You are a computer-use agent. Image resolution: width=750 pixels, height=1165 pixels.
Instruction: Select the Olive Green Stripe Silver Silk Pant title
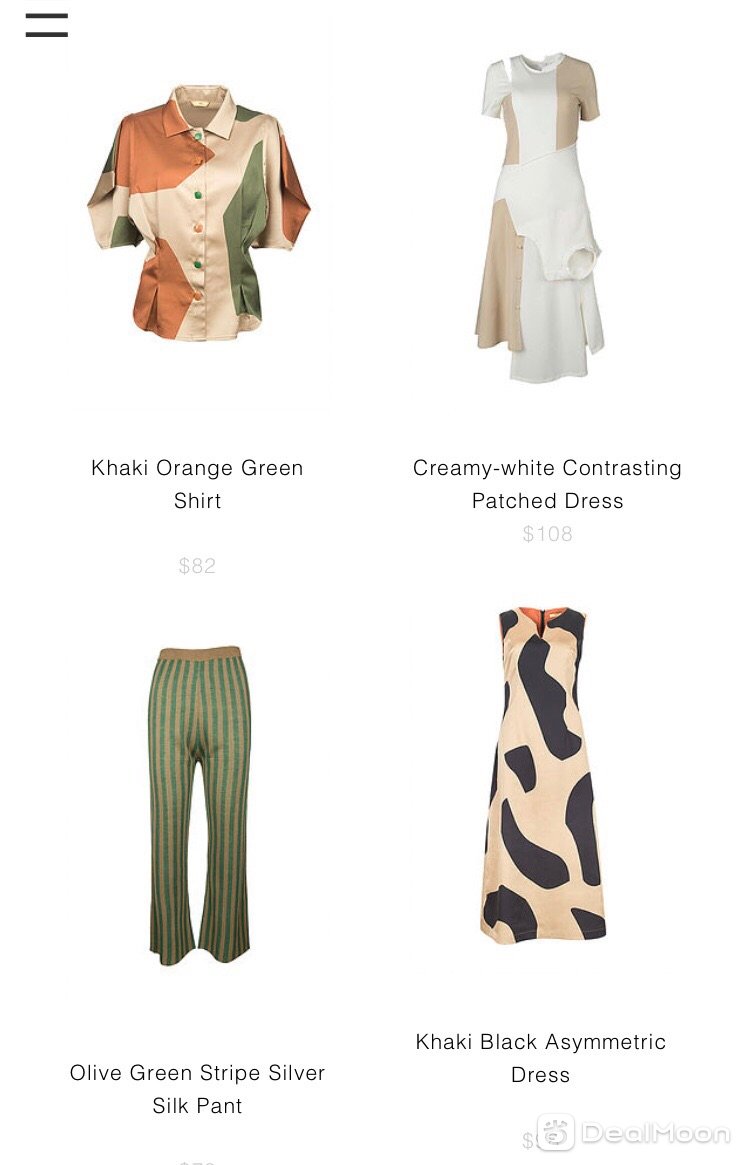click(x=197, y=1089)
